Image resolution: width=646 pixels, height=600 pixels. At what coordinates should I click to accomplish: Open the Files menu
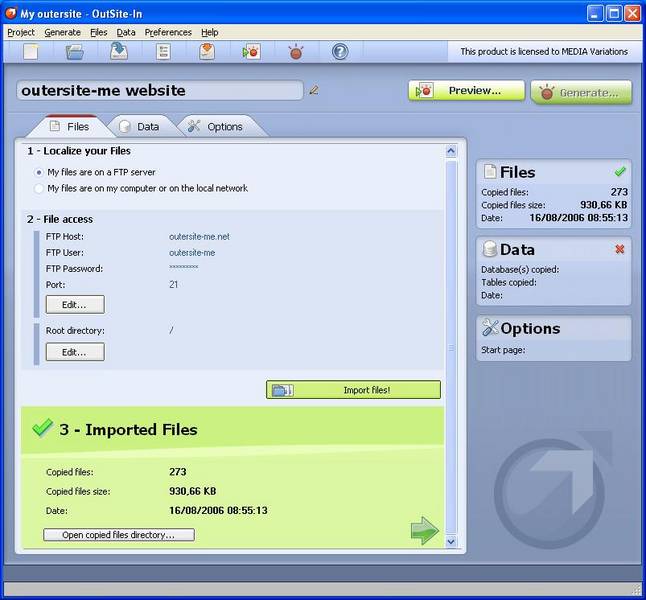98,32
